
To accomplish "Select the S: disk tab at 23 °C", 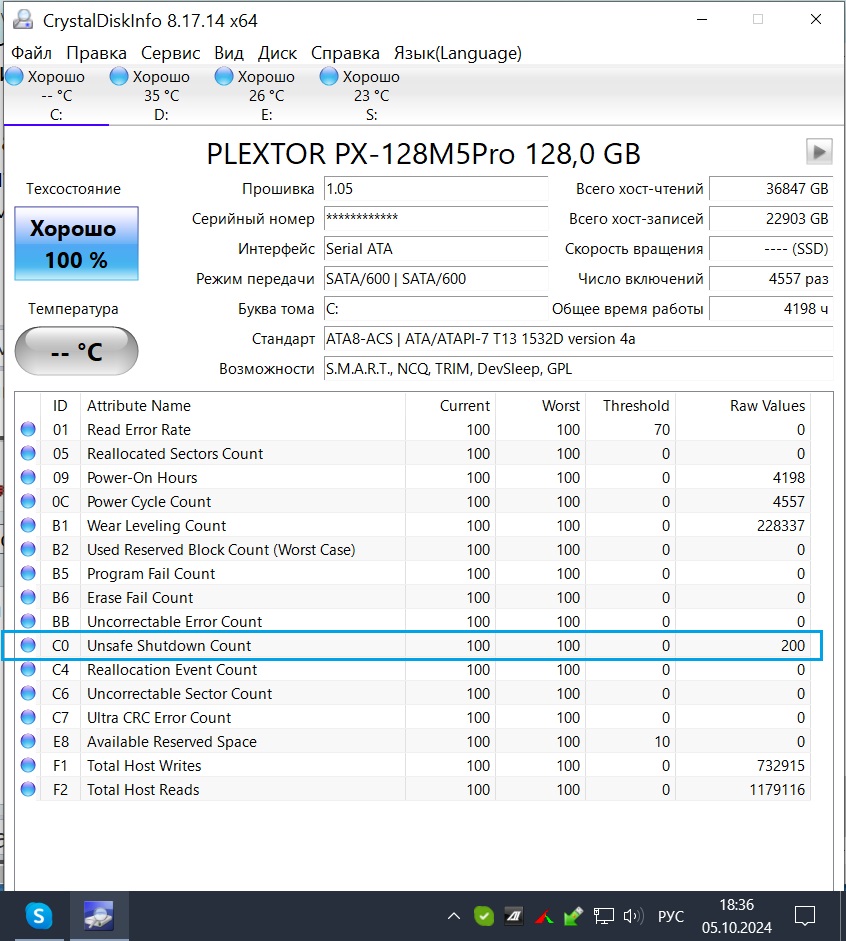I will point(371,95).
